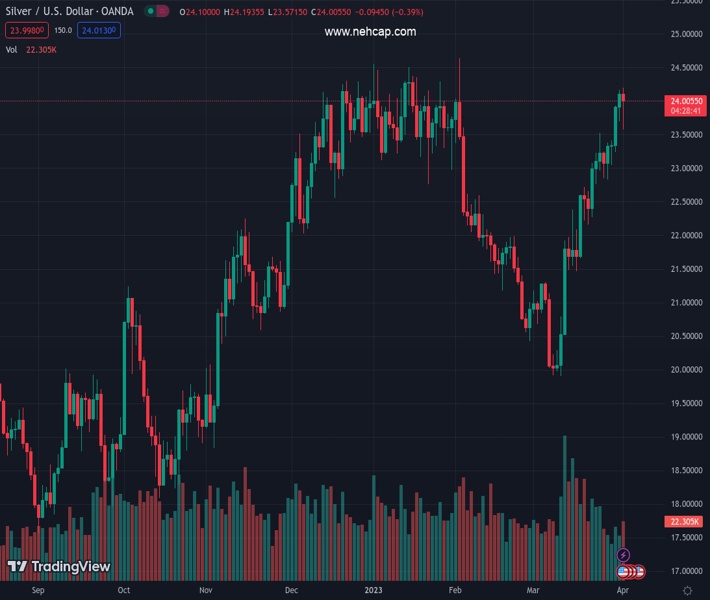This screenshot has height=600, width=710.
Task: Click the blue buy price 24.013 button
Action: point(100,30)
